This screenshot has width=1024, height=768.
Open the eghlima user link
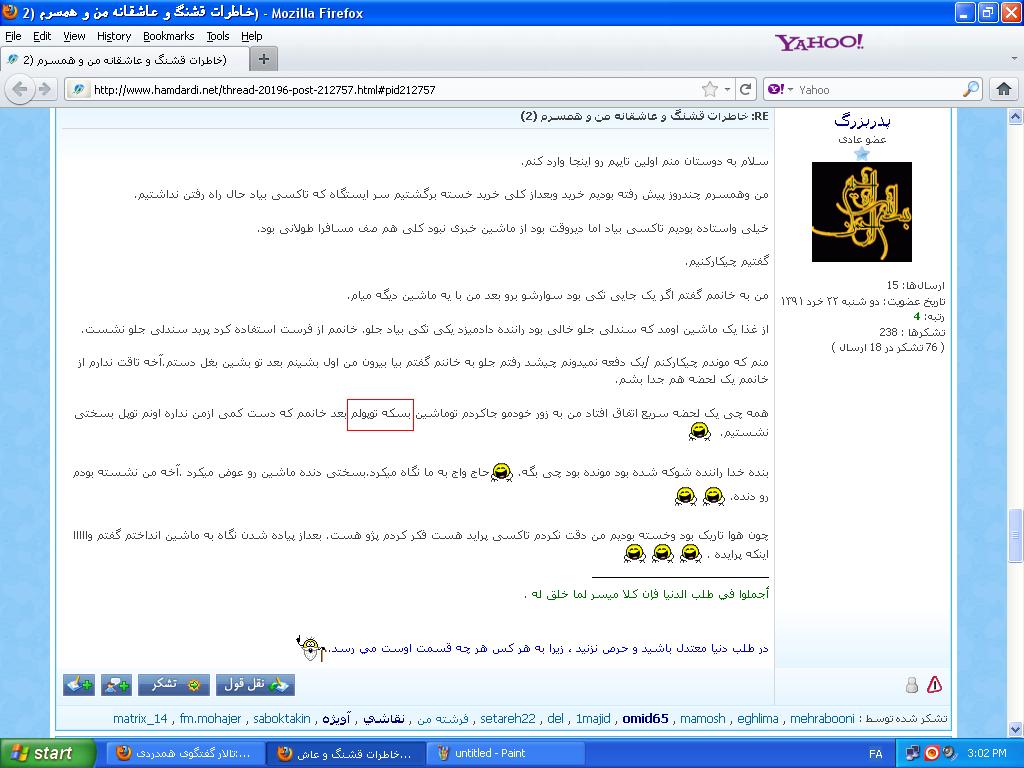(x=758, y=718)
